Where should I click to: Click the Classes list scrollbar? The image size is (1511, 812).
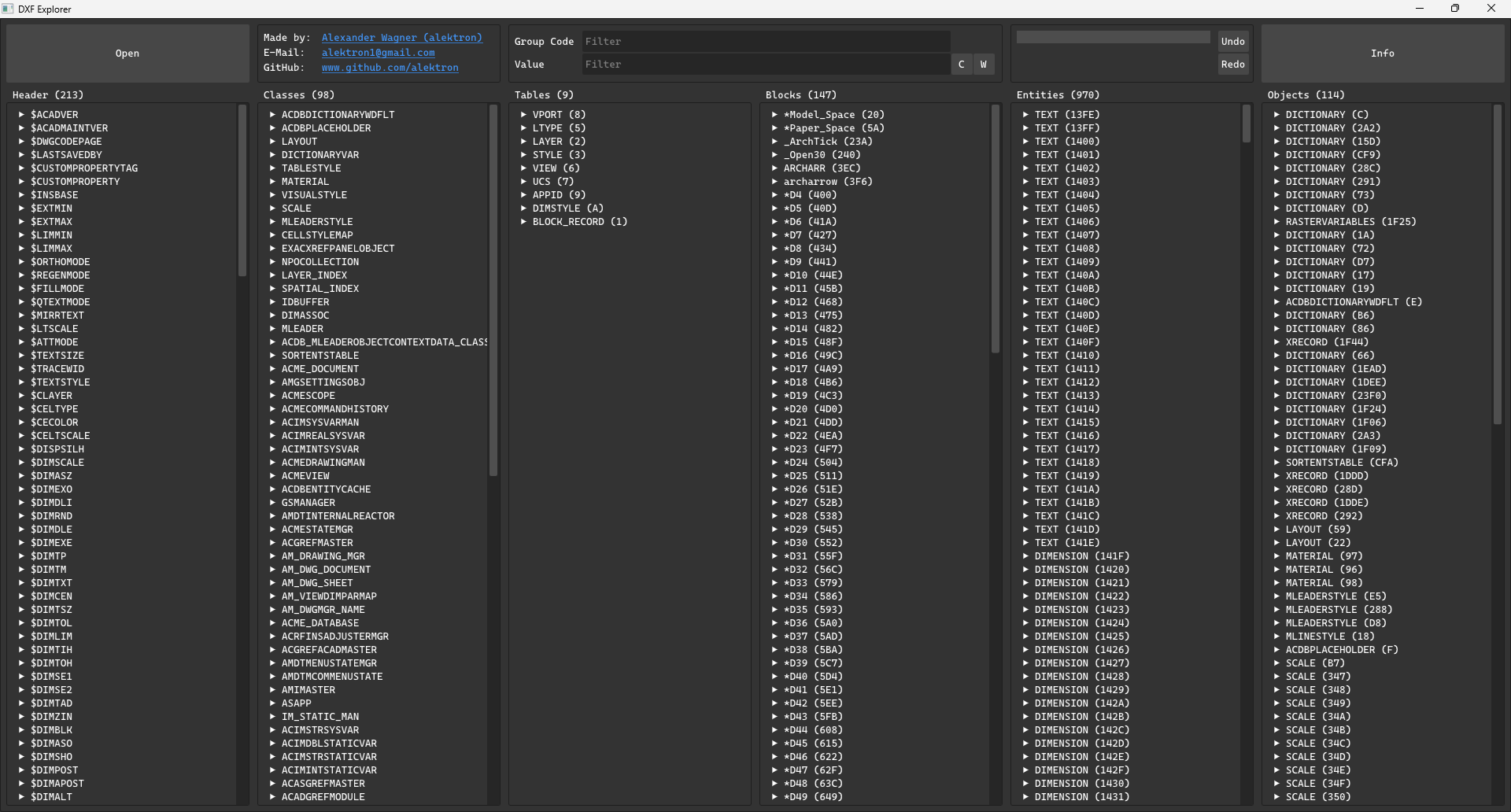(493, 290)
